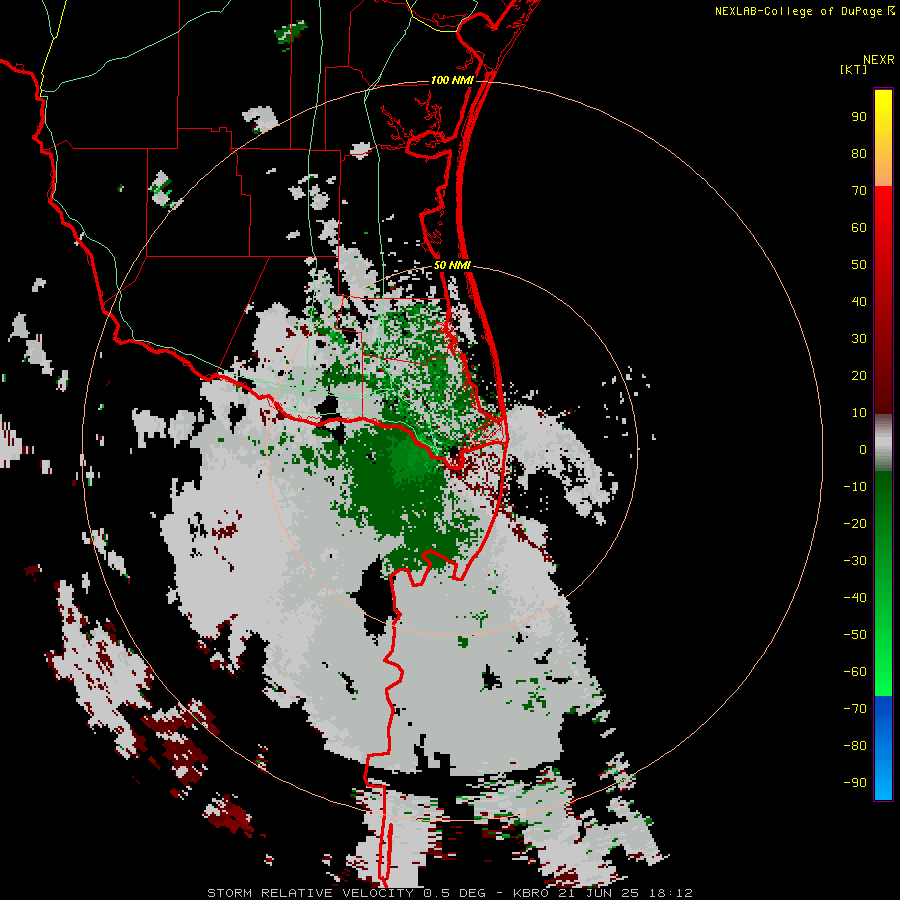Click the 100 NMI range ring label
900x900 pixels.
452,80
